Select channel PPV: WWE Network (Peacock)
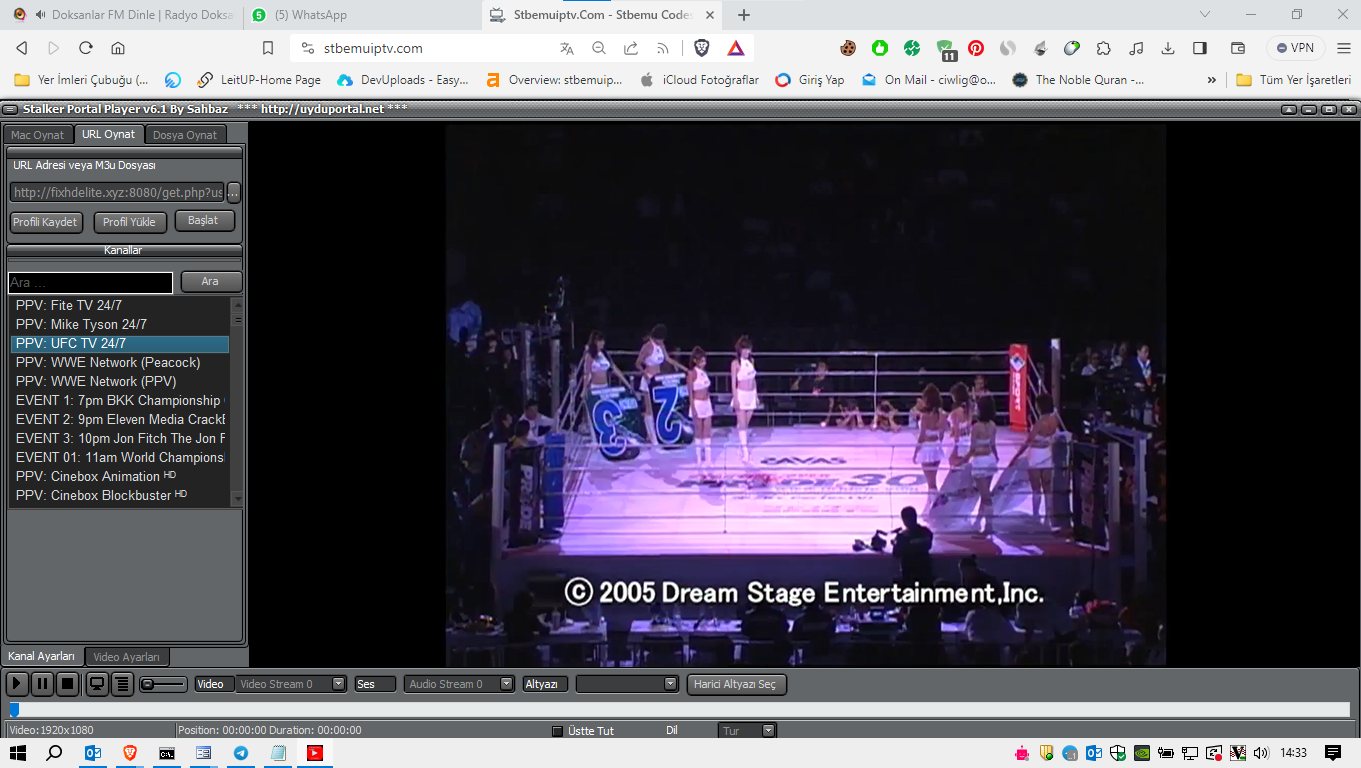1361x768 pixels. pos(120,363)
